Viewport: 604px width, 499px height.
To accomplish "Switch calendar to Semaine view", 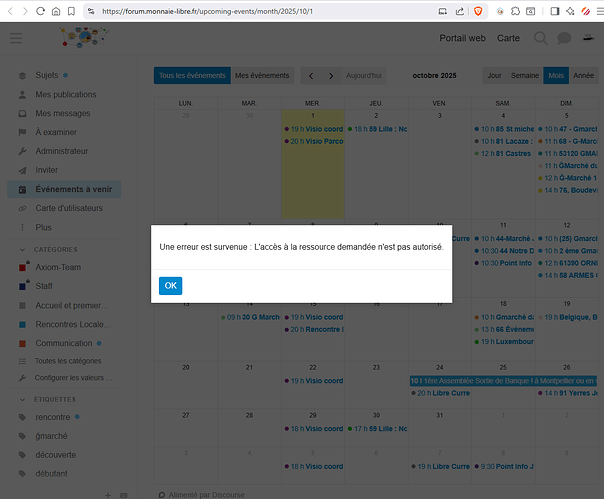I will click(525, 76).
